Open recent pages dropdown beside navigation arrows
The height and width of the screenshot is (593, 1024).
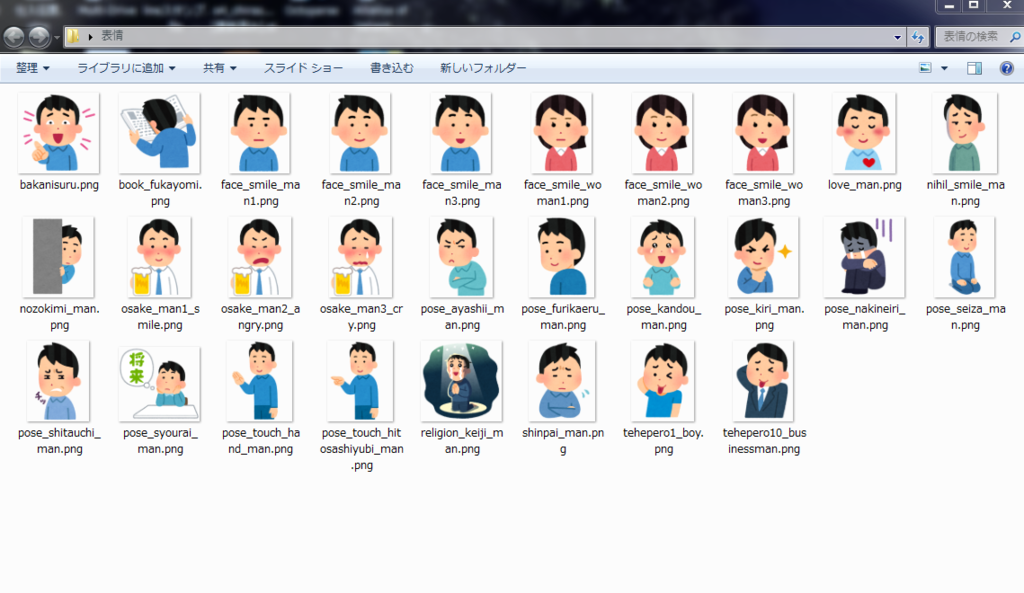click(57, 37)
